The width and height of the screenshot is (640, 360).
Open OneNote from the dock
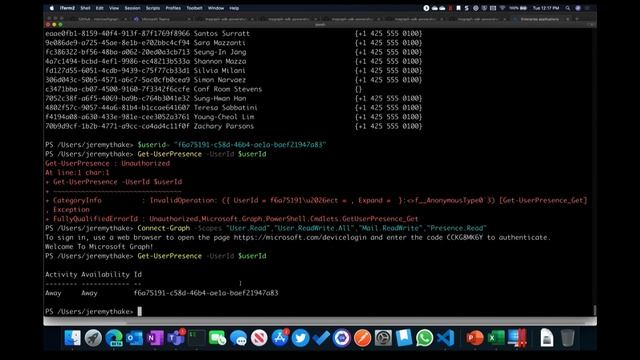(155, 338)
